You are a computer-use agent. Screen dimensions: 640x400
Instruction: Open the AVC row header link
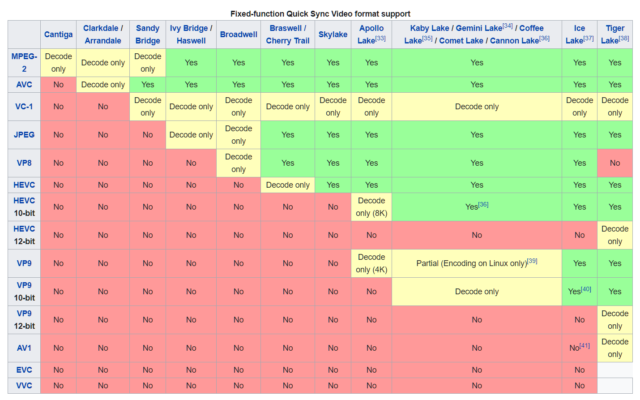pos(24,84)
